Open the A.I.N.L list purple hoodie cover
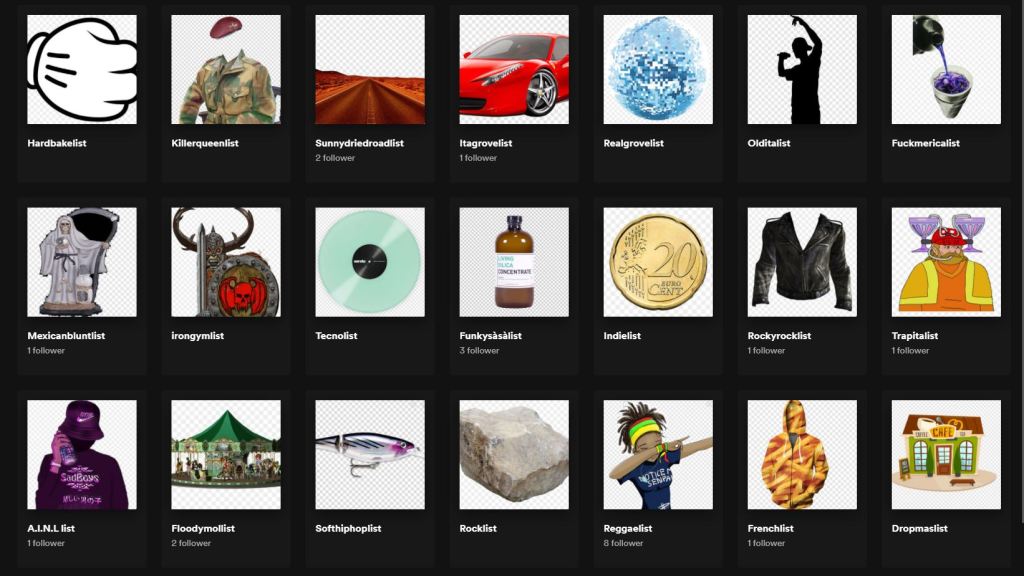 pyautogui.click(x=82, y=455)
